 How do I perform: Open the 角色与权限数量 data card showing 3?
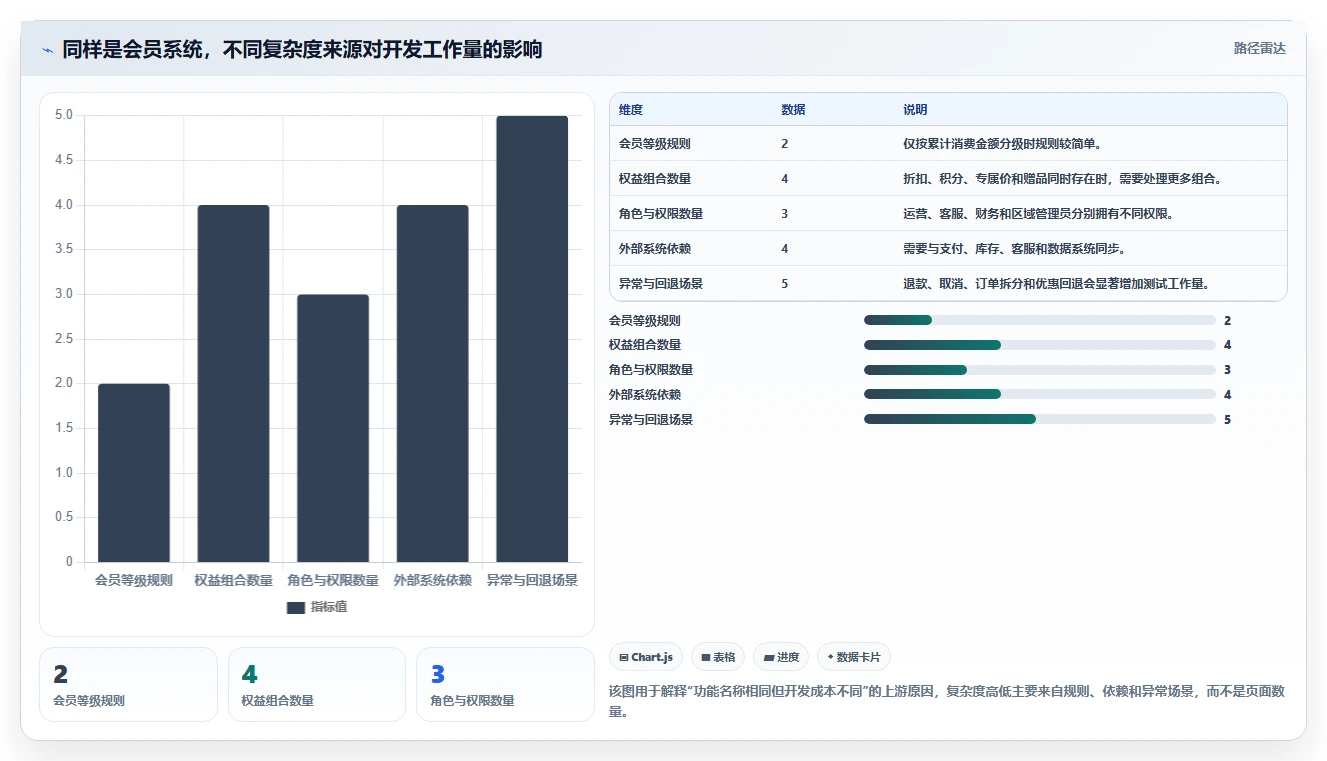click(505, 684)
